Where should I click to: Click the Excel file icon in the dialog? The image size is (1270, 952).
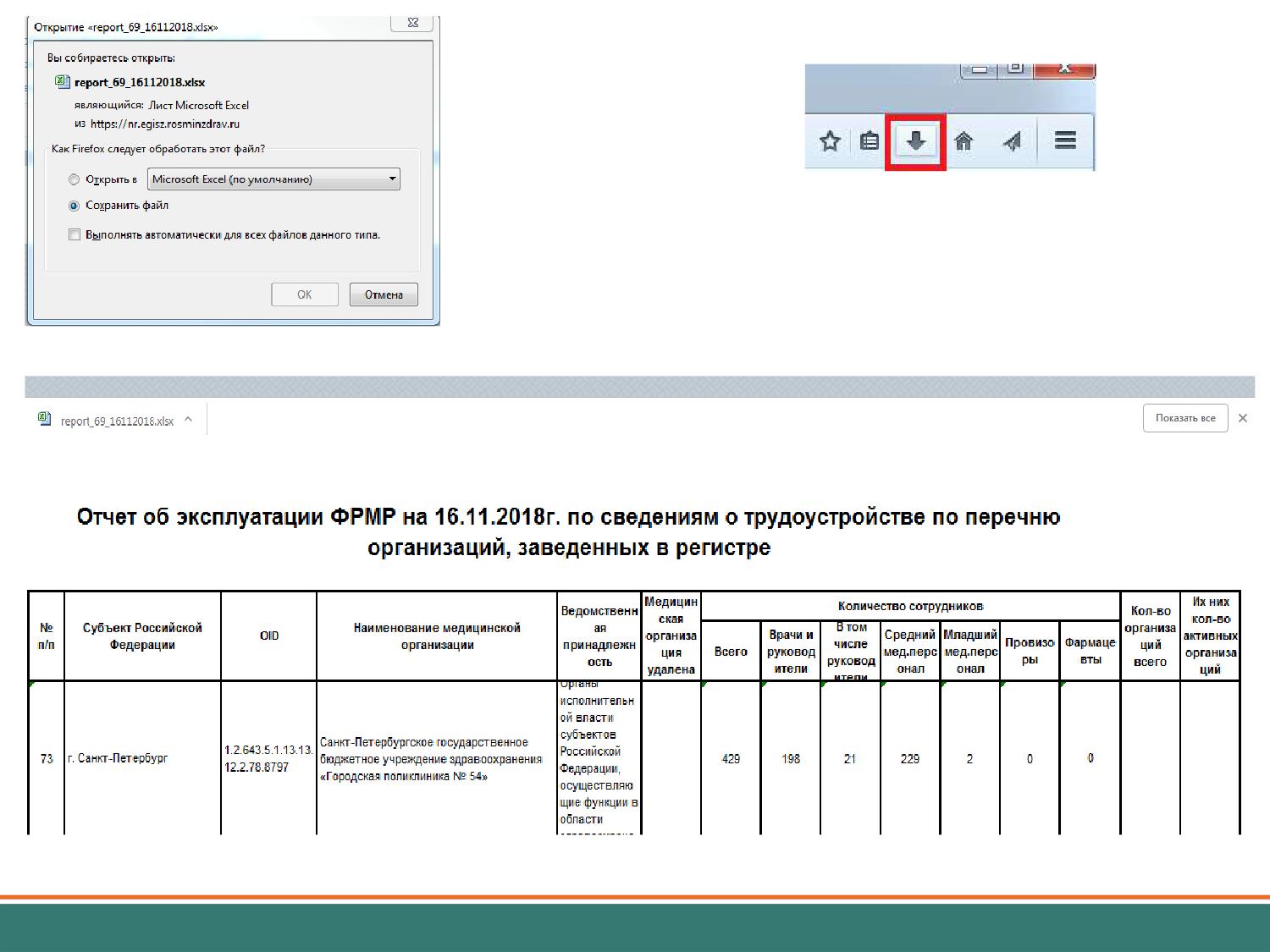(62, 81)
